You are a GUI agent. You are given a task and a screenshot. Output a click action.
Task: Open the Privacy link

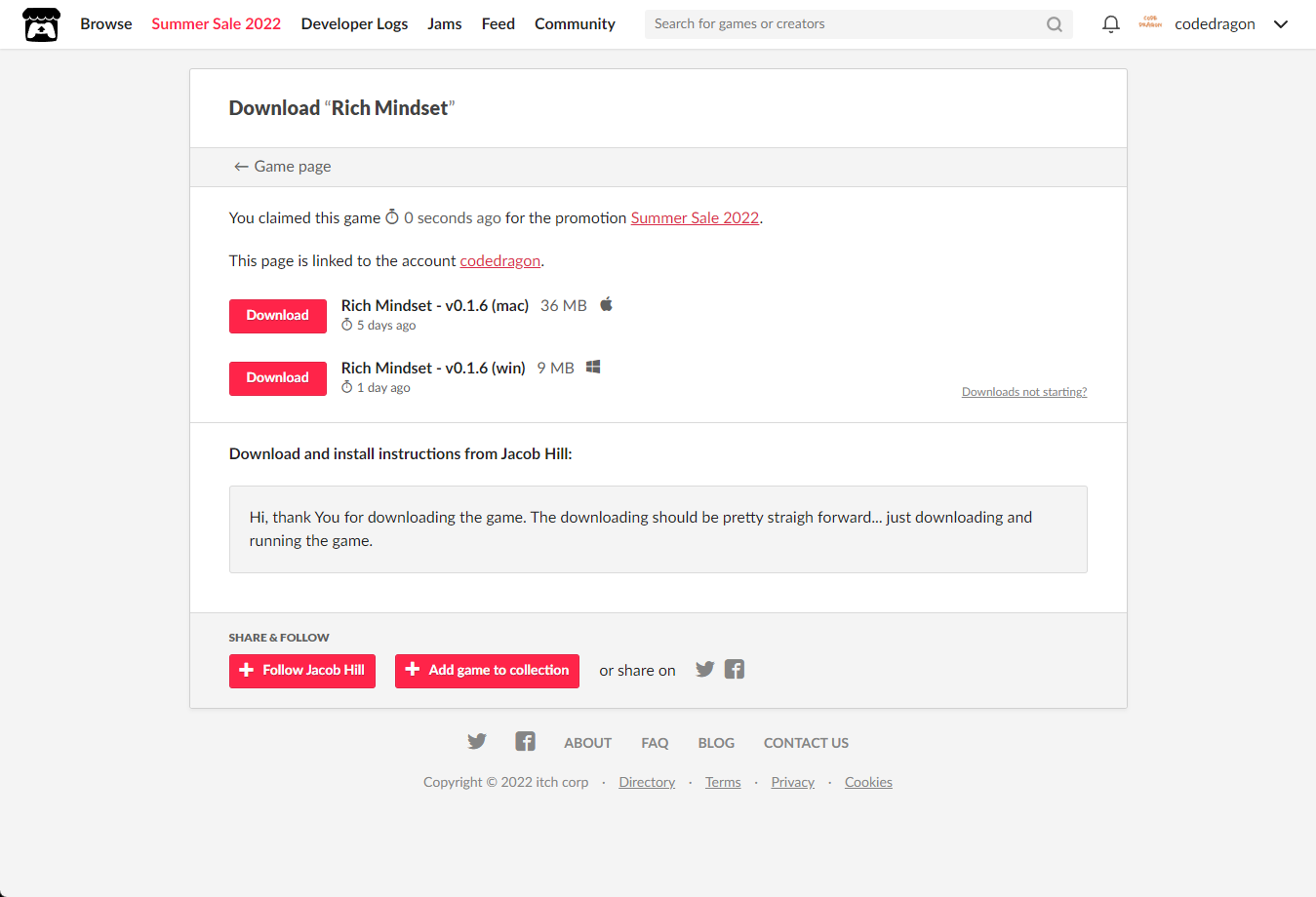[792, 782]
